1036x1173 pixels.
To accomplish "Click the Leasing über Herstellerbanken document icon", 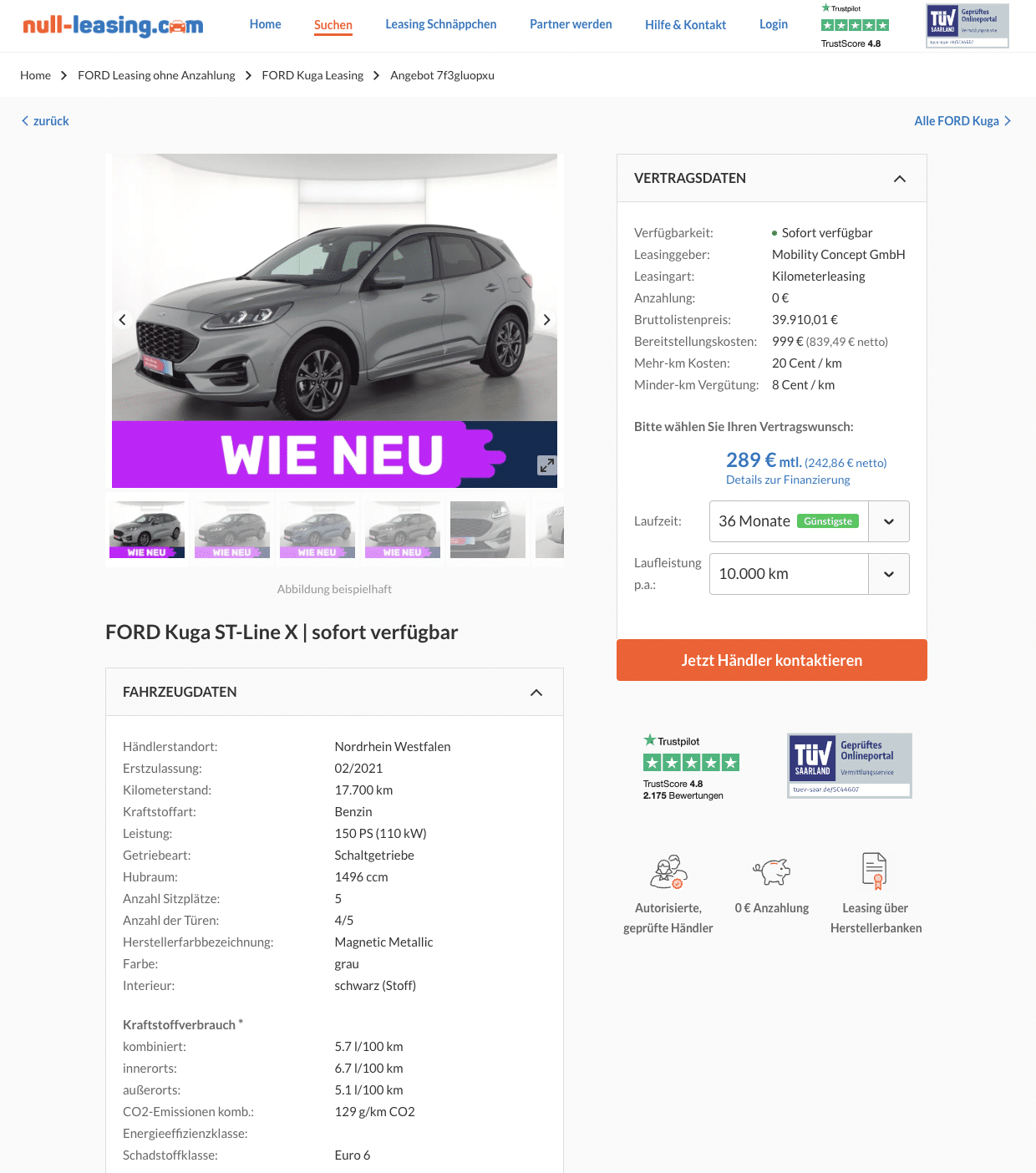I will point(875,871).
